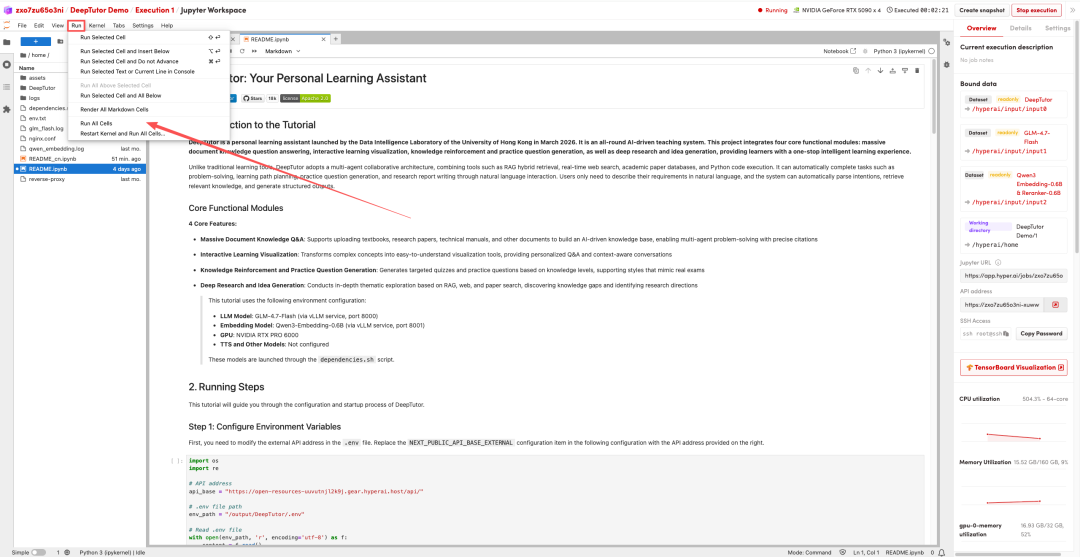Open the Kernel menu
The height and width of the screenshot is (557, 1080).
96,25
